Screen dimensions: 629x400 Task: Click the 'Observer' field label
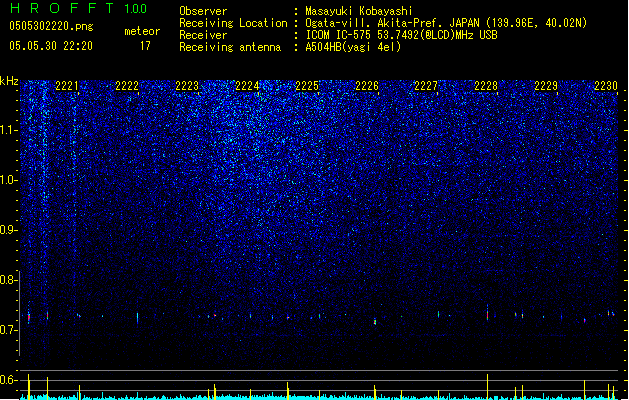203,11
